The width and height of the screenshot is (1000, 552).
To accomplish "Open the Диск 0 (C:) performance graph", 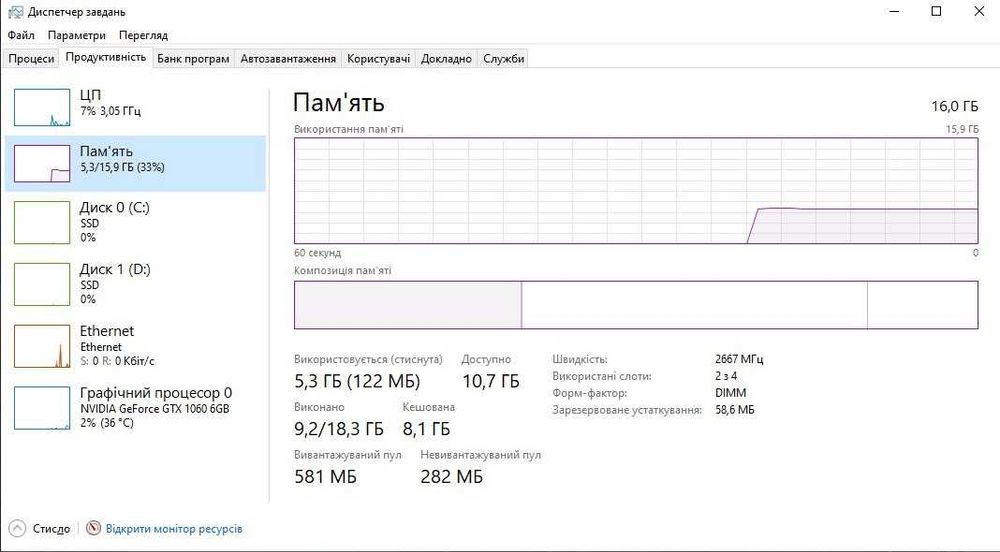I will (x=42, y=222).
